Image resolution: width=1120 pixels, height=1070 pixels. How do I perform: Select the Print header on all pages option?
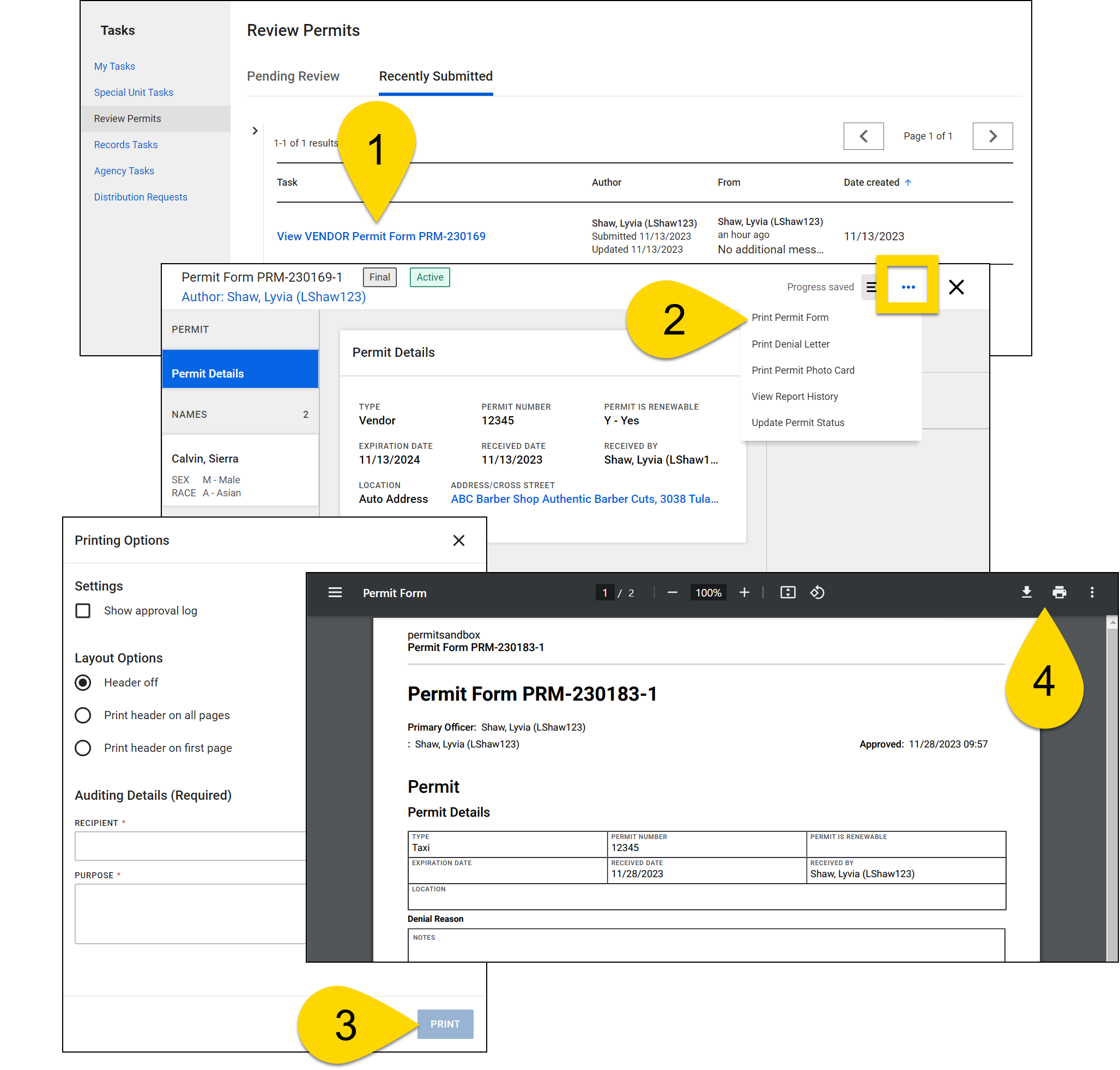[x=83, y=715]
